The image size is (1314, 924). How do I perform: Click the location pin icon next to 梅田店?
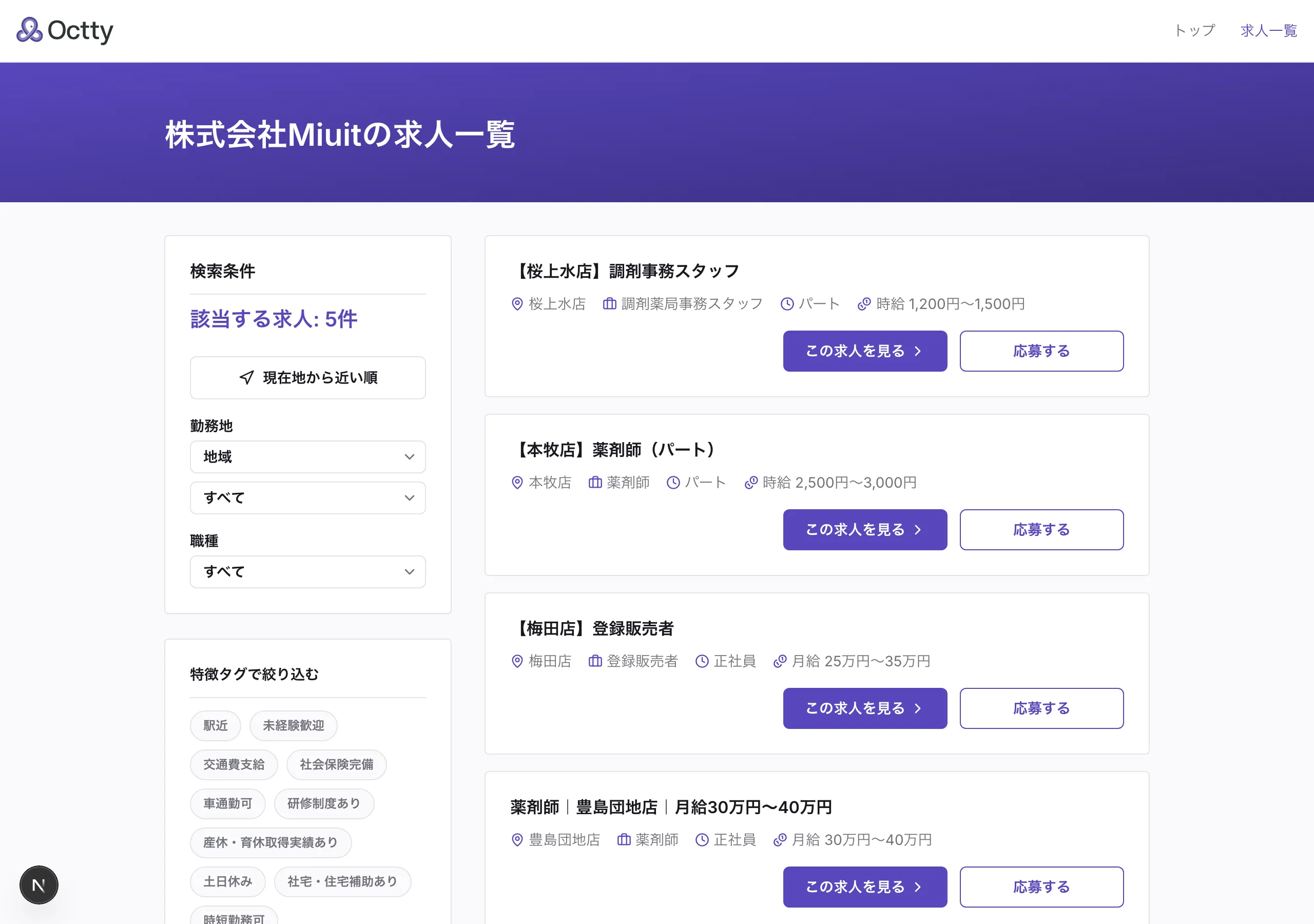[x=517, y=661]
